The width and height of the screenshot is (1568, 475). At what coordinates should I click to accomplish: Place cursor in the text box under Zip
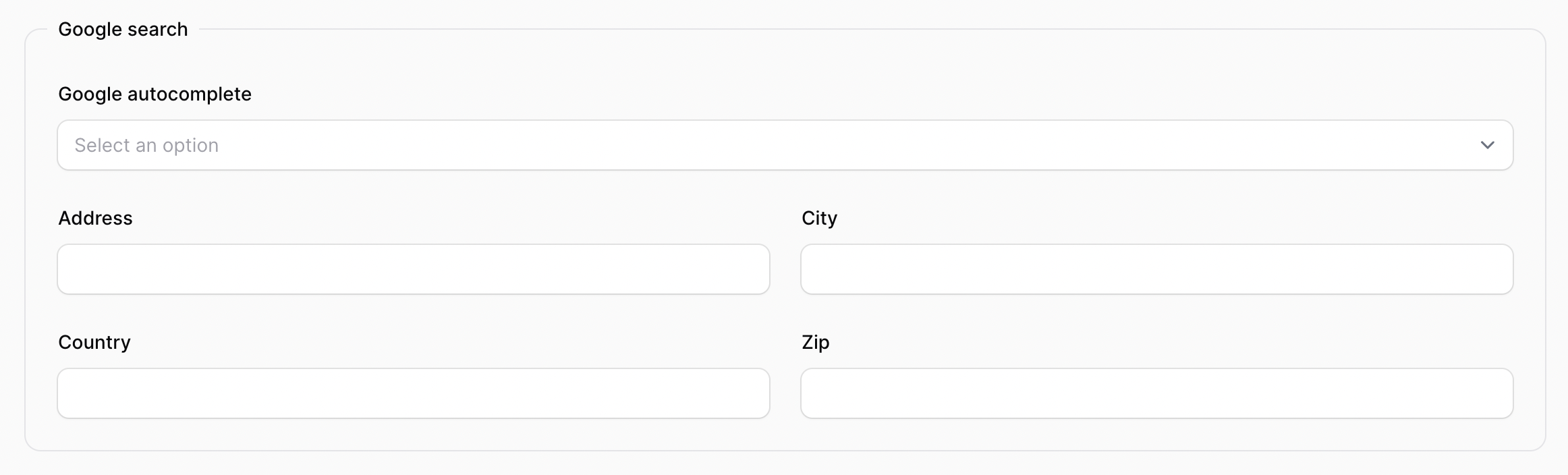[x=1156, y=393]
